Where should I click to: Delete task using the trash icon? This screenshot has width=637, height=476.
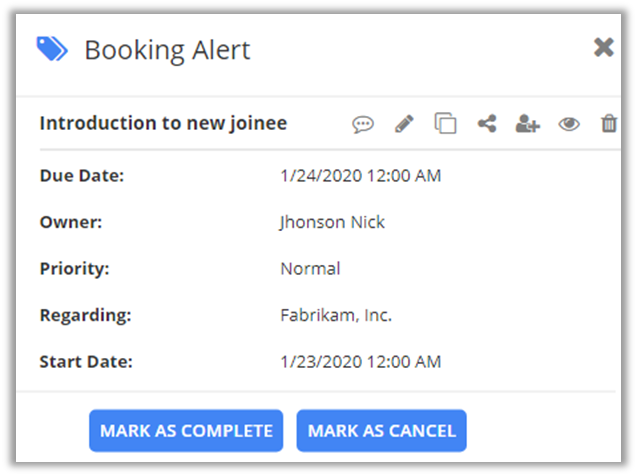point(609,124)
